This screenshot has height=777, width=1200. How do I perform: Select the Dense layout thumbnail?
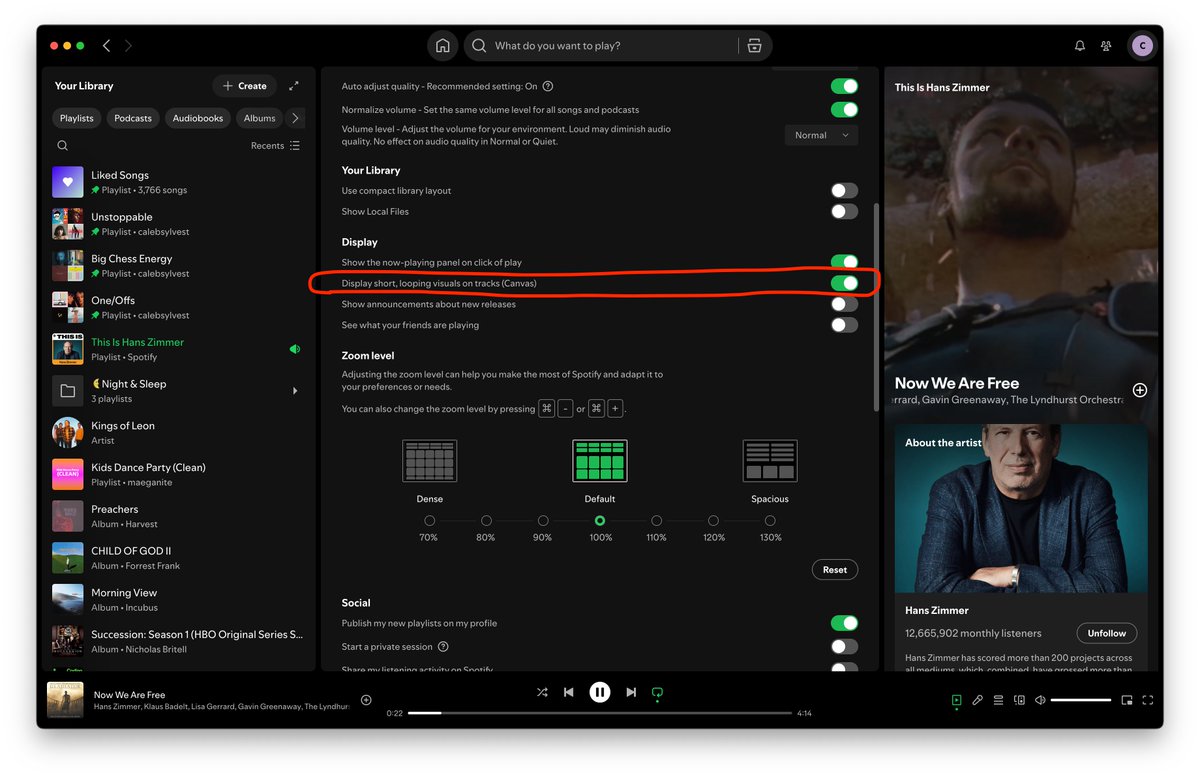click(x=429, y=461)
